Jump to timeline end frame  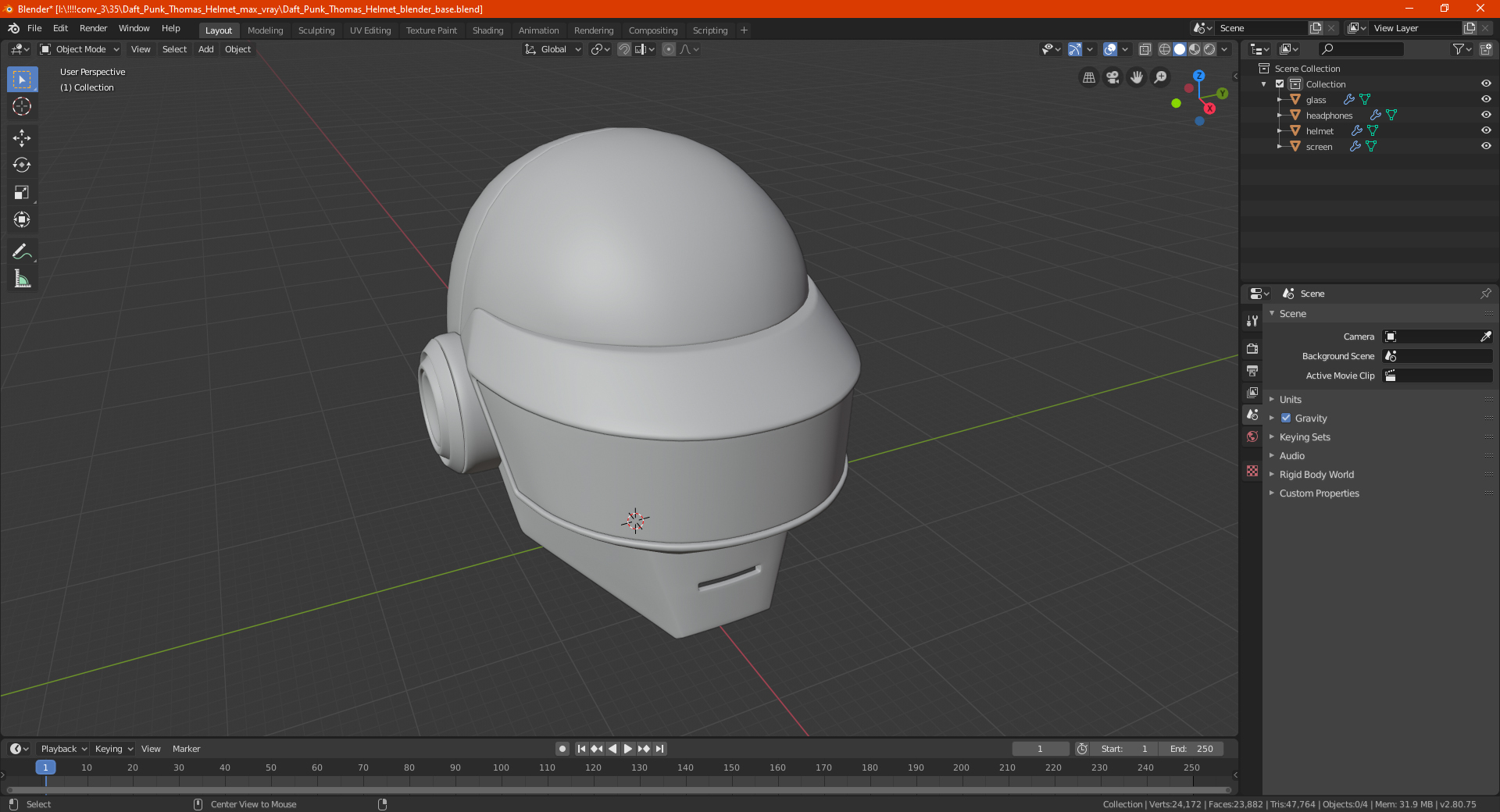pos(660,749)
